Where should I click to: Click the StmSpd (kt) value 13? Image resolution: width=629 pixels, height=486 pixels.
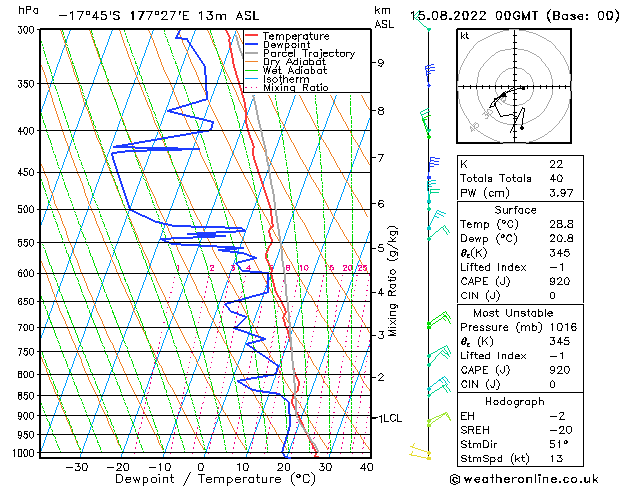[x=556, y=458]
